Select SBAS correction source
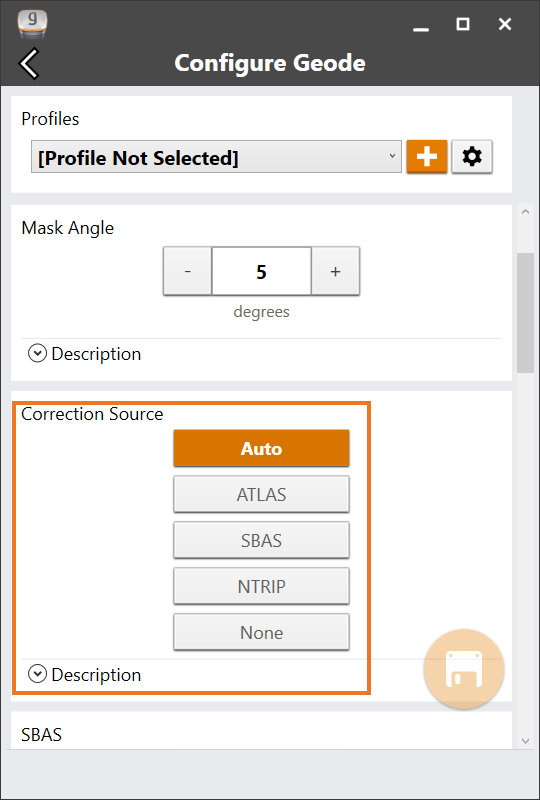The width and height of the screenshot is (540, 800). [x=261, y=540]
